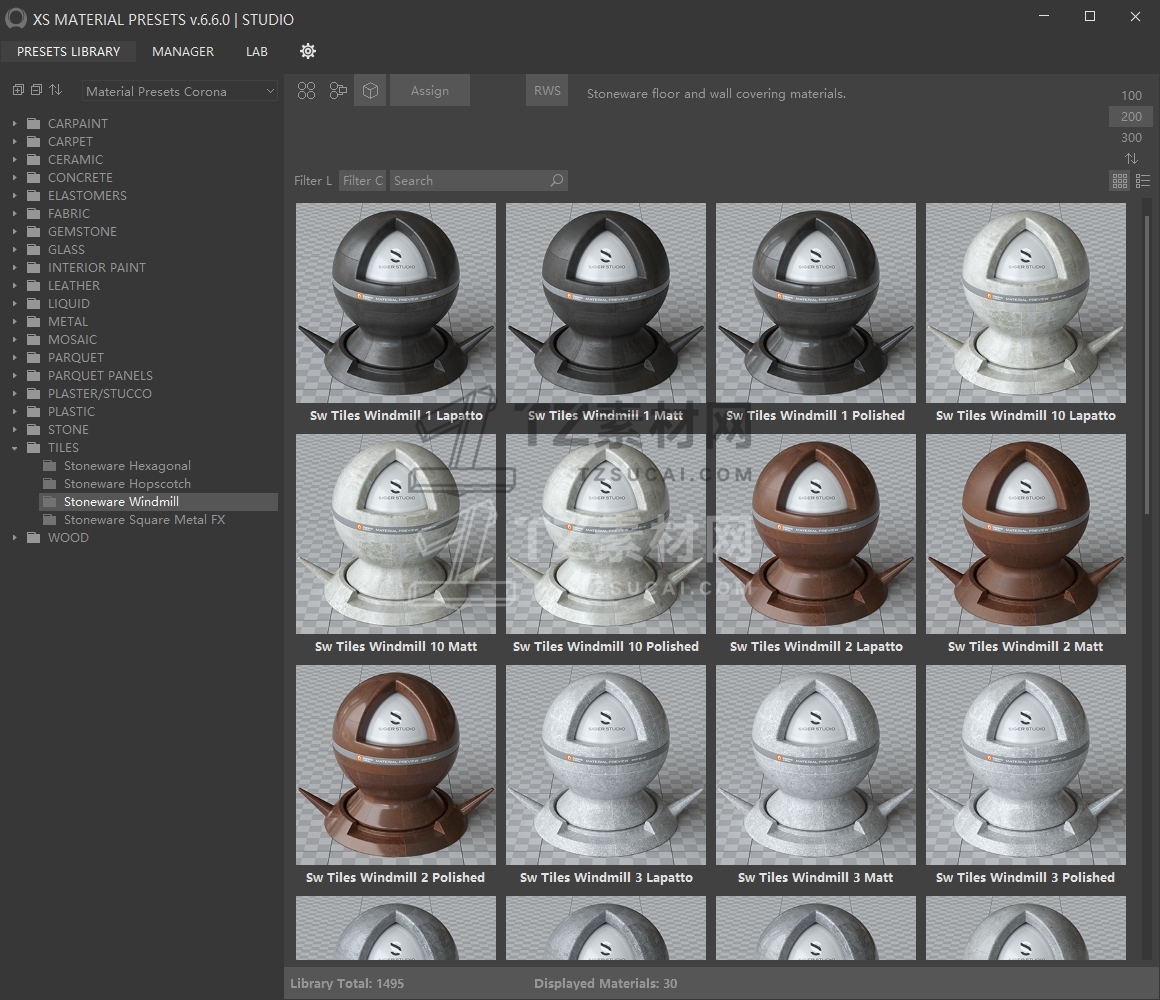The image size is (1160, 1000).
Task: Click the WOOD folder icon
Action: click(x=33, y=537)
